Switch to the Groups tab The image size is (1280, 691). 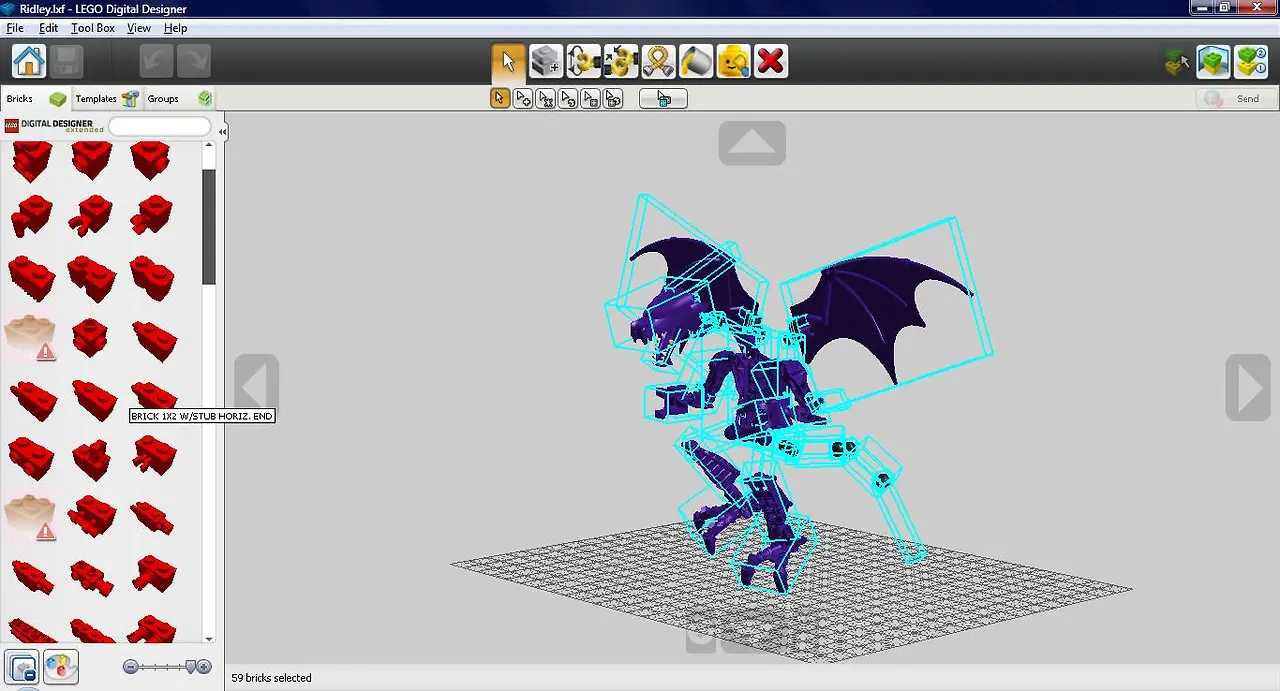coord(179,98)
